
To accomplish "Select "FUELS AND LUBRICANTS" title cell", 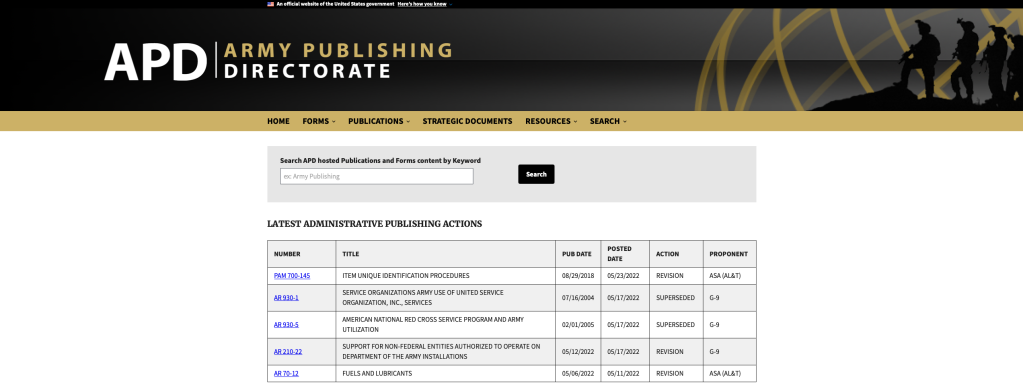I will point(446,374).
